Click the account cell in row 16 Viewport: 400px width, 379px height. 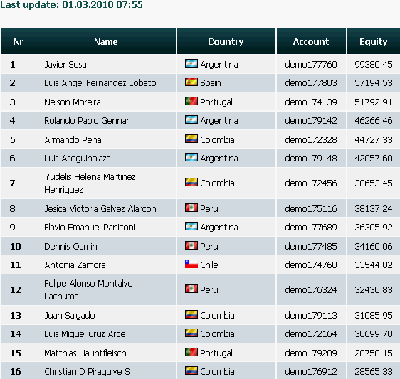[x=311, y=371]
